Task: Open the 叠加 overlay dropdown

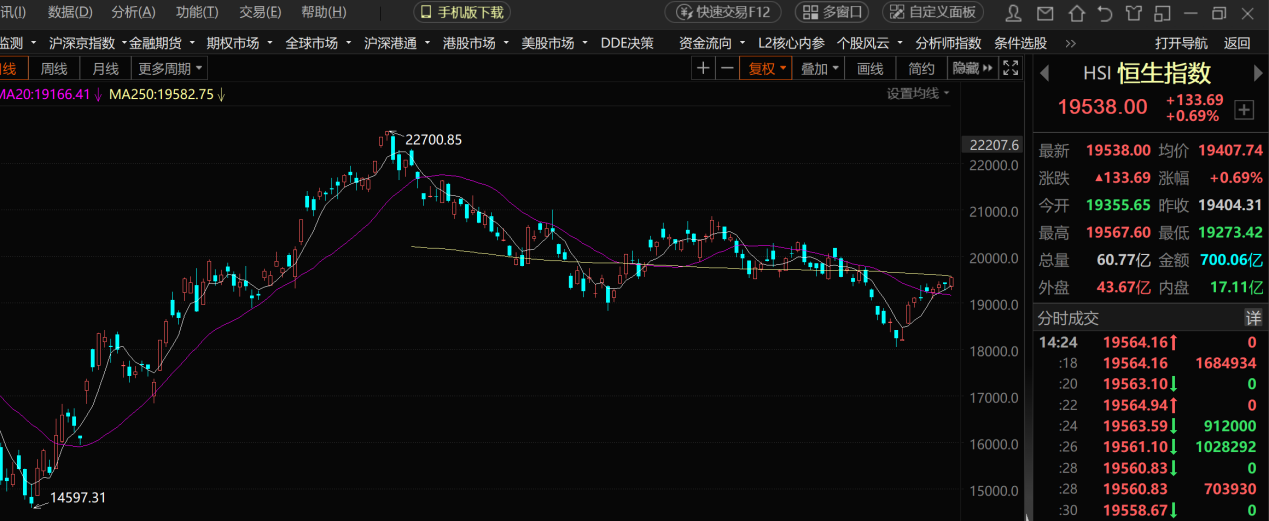Action: (819, 68)
